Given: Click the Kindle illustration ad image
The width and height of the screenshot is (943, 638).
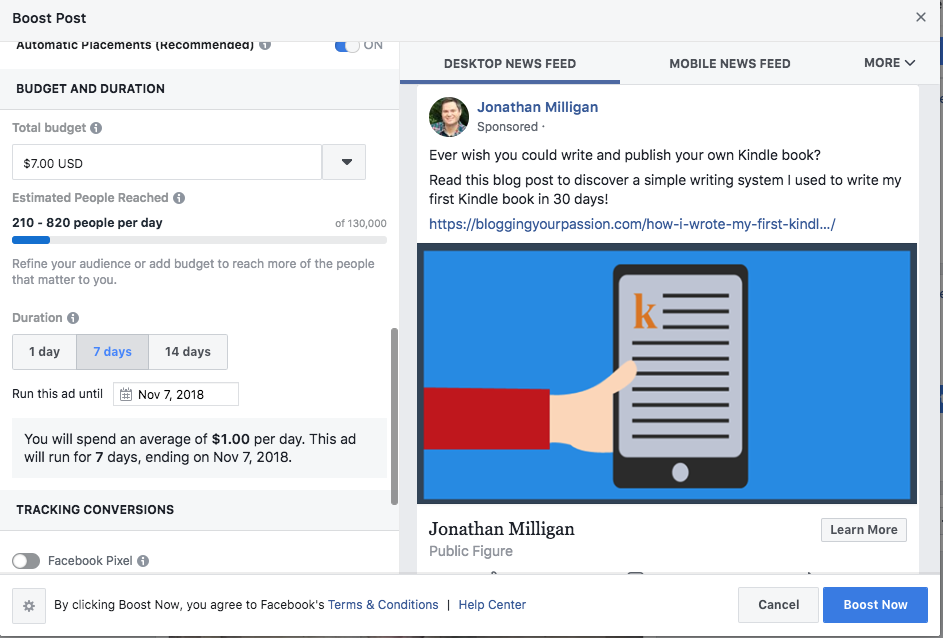Looking at the screenshot, I should click(x=667, y=373).
